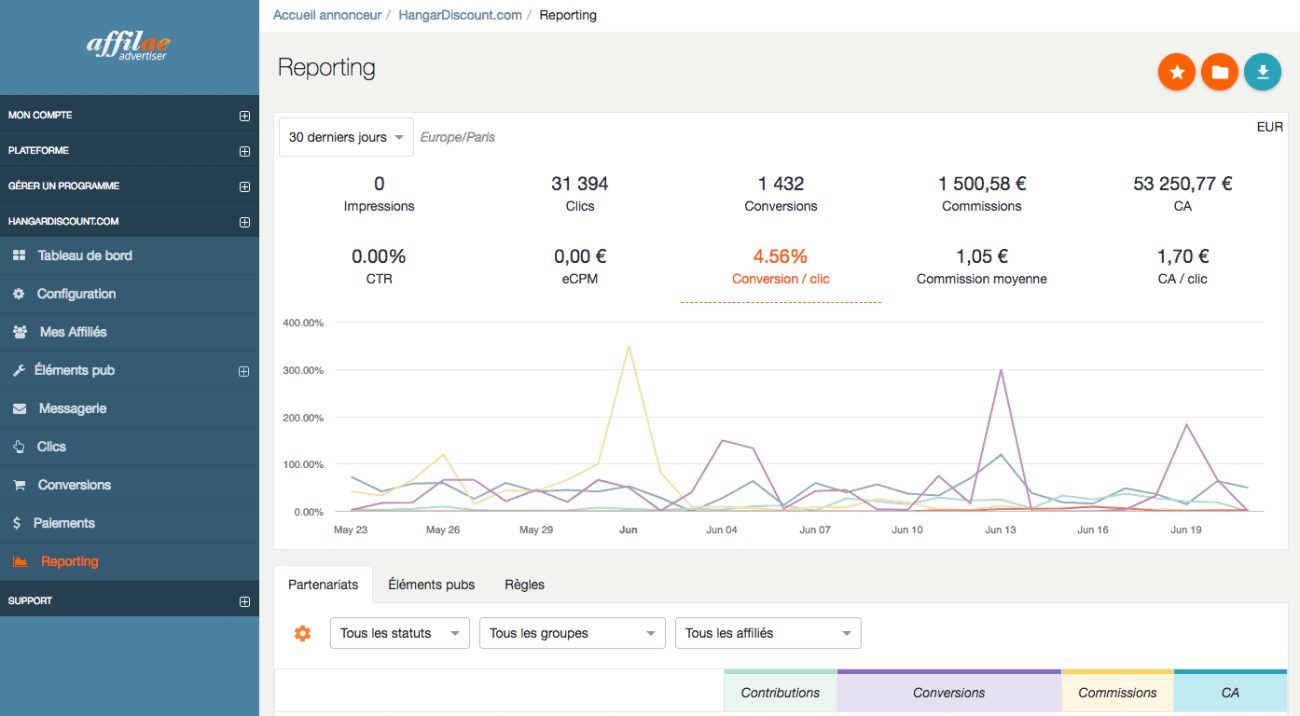Open the 30 derniers jours dropdown
Image resolution: width=1300 pixels, height=716 pixels.
346,137
